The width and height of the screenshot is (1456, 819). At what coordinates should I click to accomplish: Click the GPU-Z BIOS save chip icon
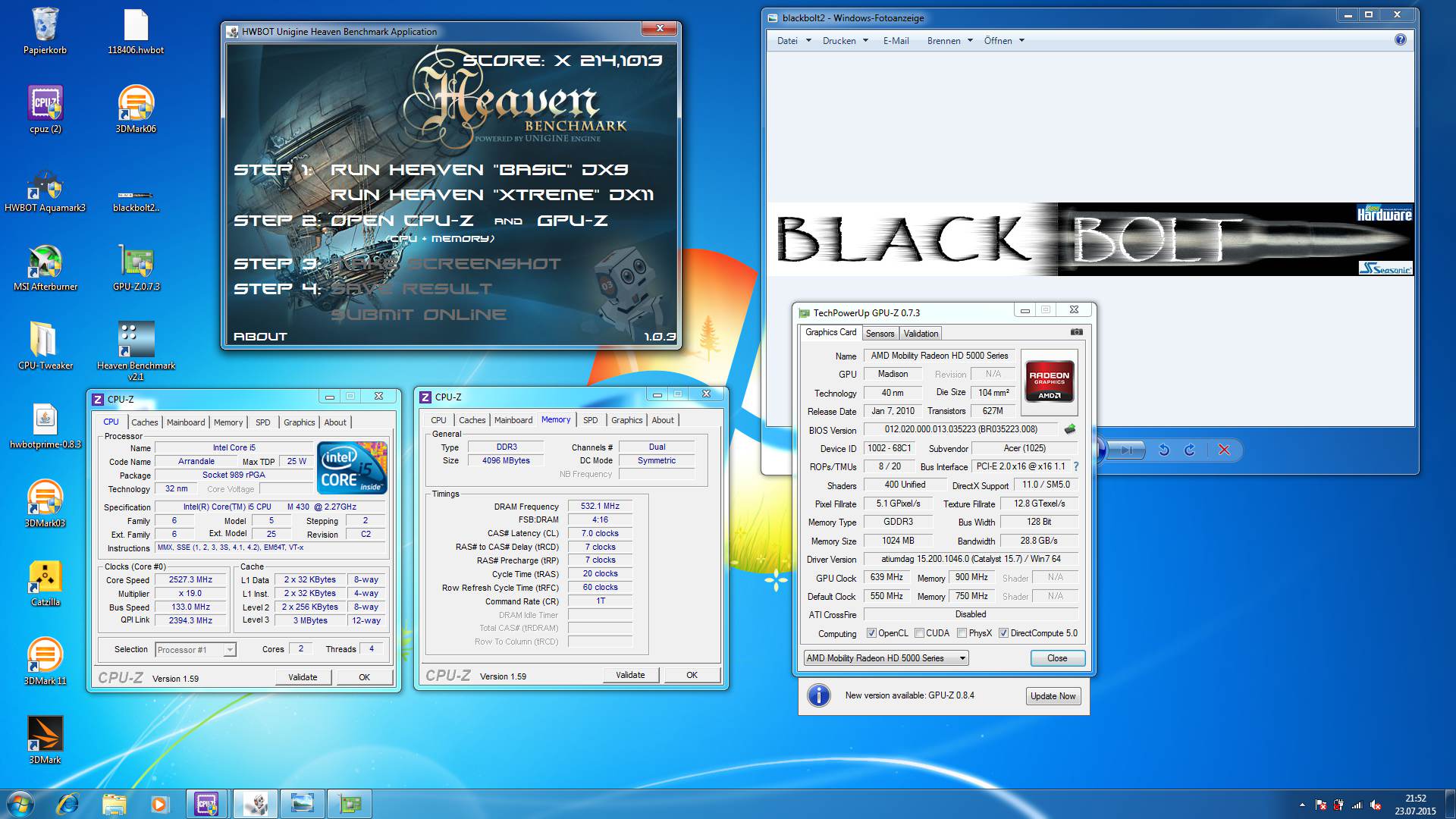coord(1070,429)
